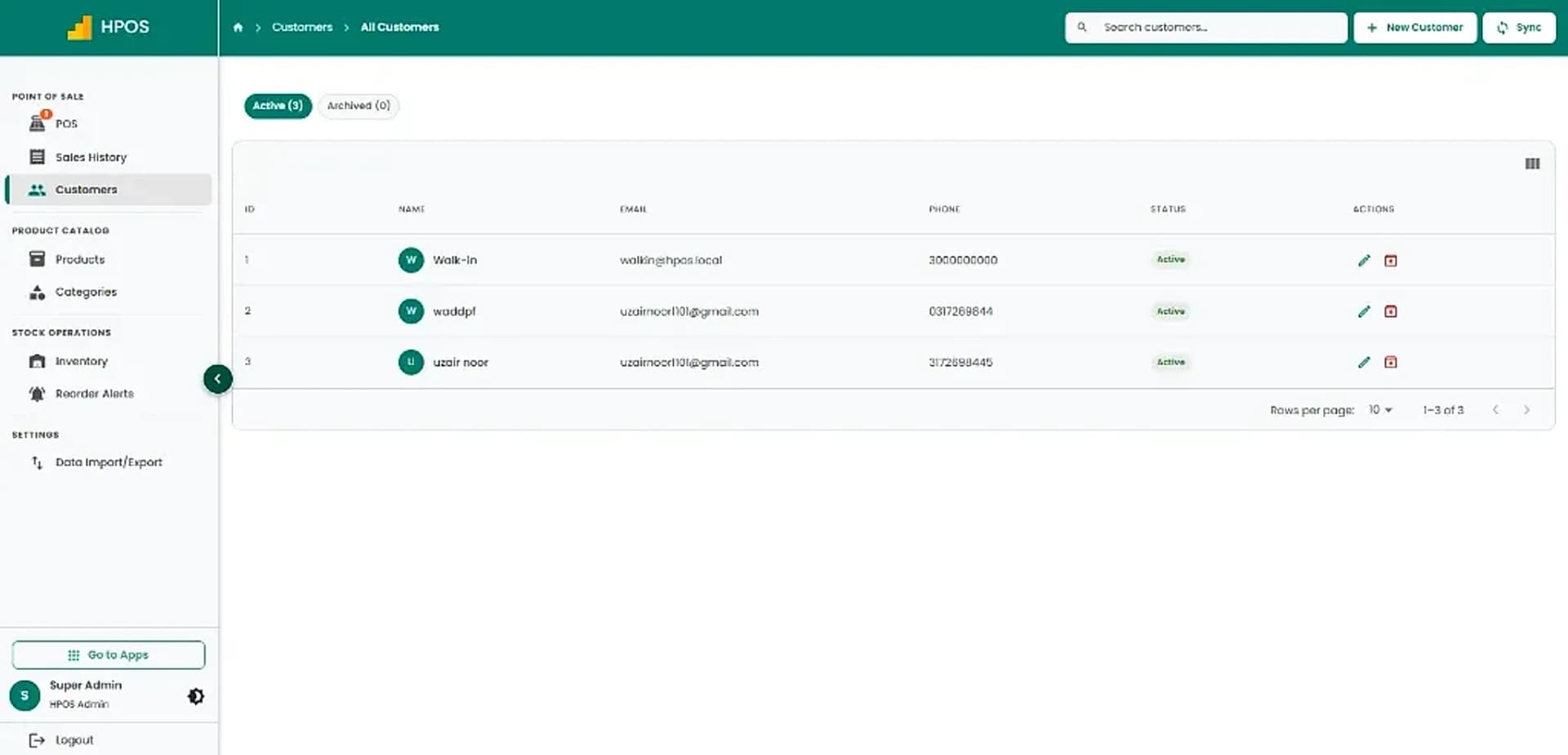Click phone number 0317269844
Viewport: 1568px width, 755px height.
pos(960,311)
